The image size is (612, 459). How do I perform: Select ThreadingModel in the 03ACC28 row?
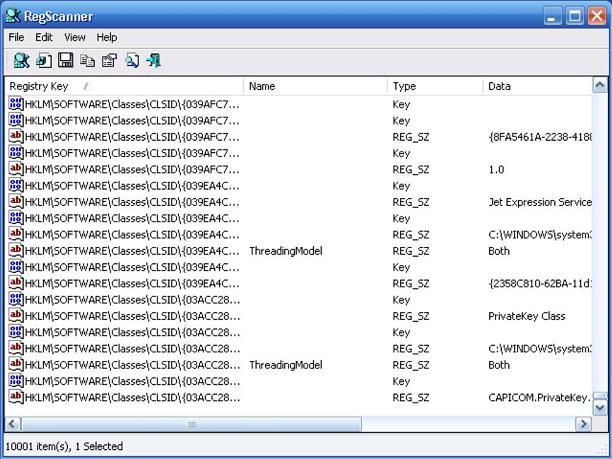pyautogui.click(x=286, y=365)
